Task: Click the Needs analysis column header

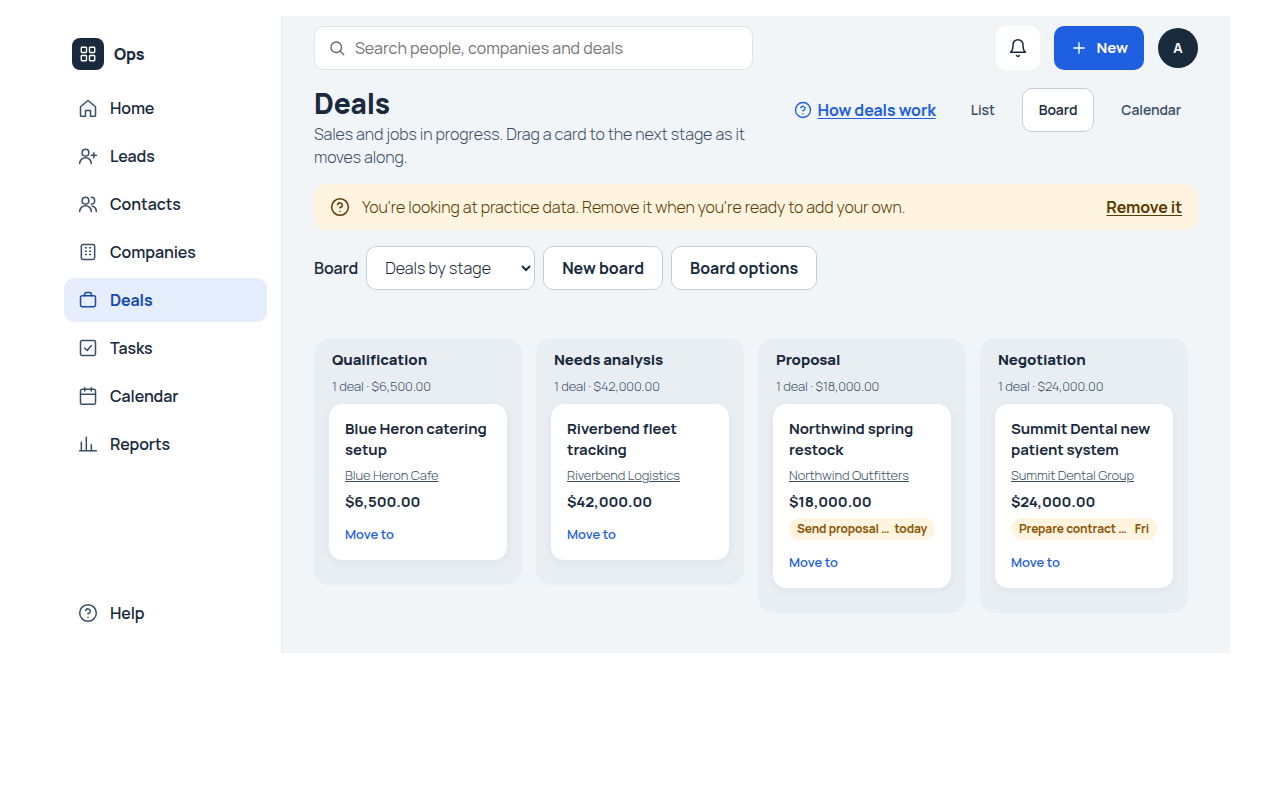Action: (x=608, y=360)
